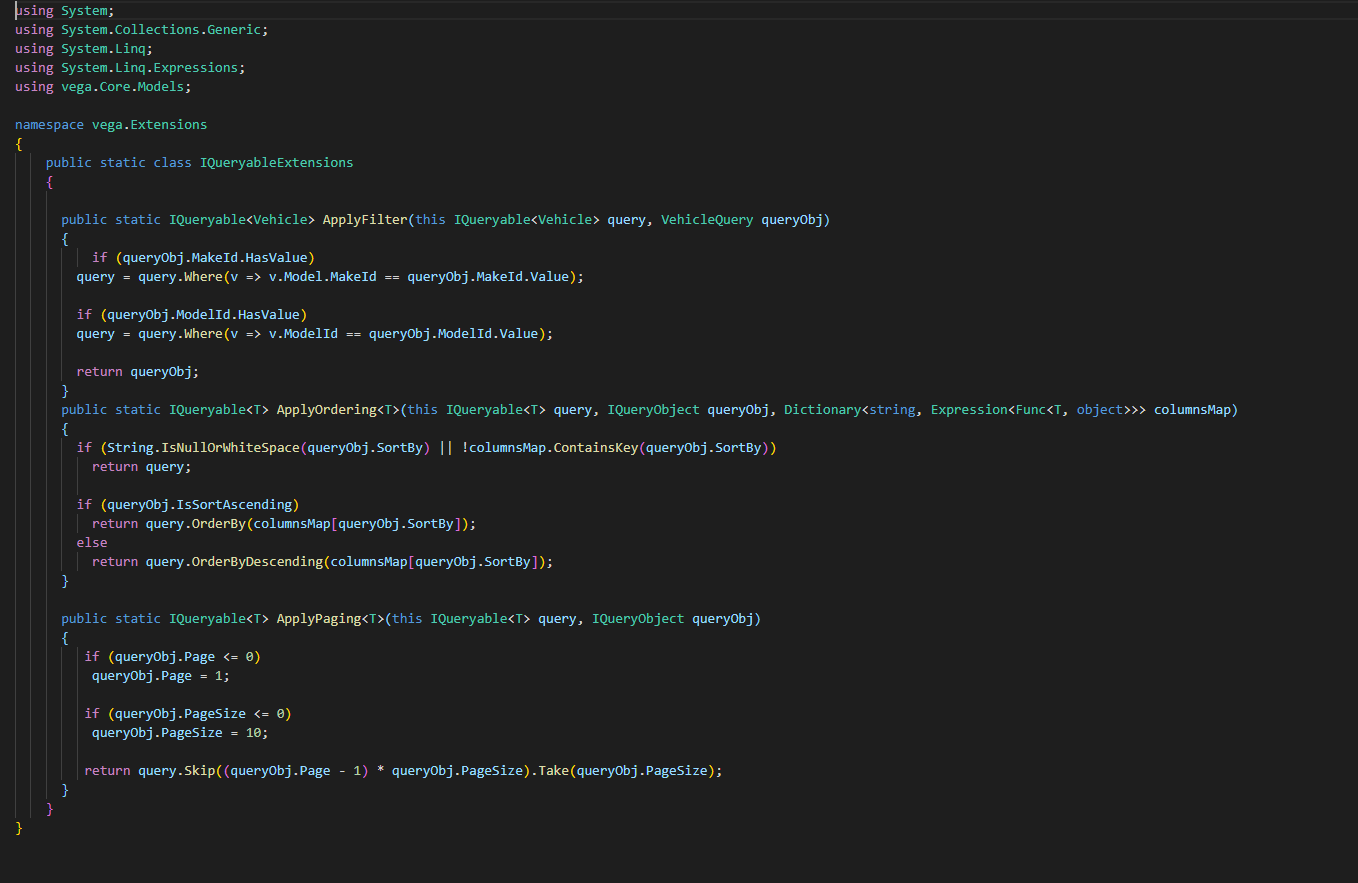
Task: Click the 'ApplyPaging<T>' method name
Action: [x=331, y=618]
